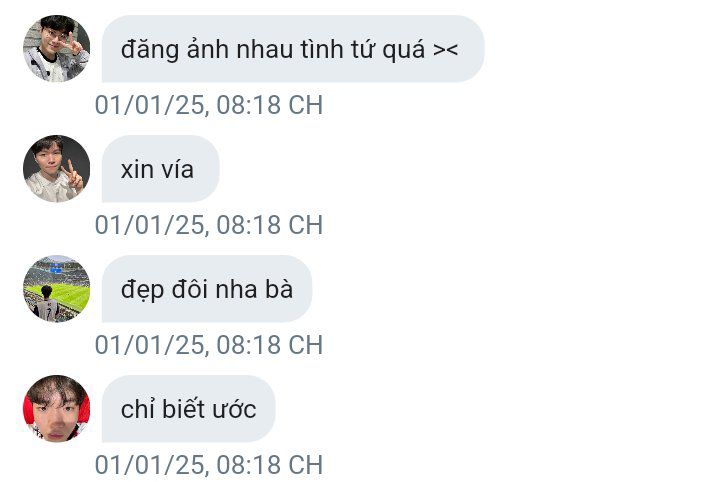
Task: Select the 'đăng ảnh nhau tình tứ quá' message bubble
Action: click(293, 49)
